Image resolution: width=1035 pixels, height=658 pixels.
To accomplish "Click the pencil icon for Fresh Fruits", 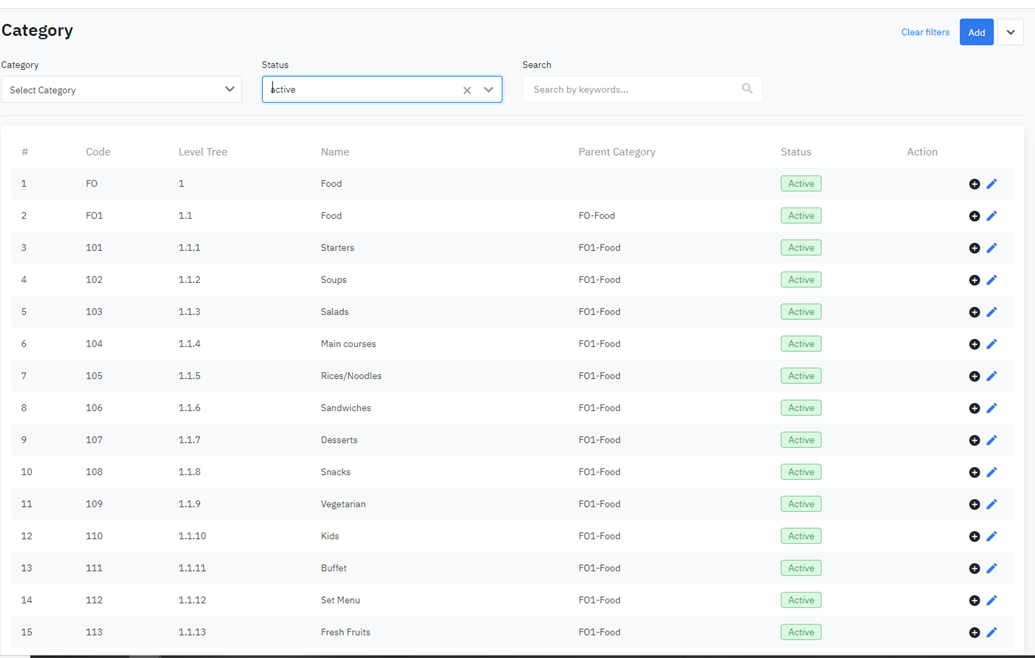I will pyautogui.click(x=992, y=632).
